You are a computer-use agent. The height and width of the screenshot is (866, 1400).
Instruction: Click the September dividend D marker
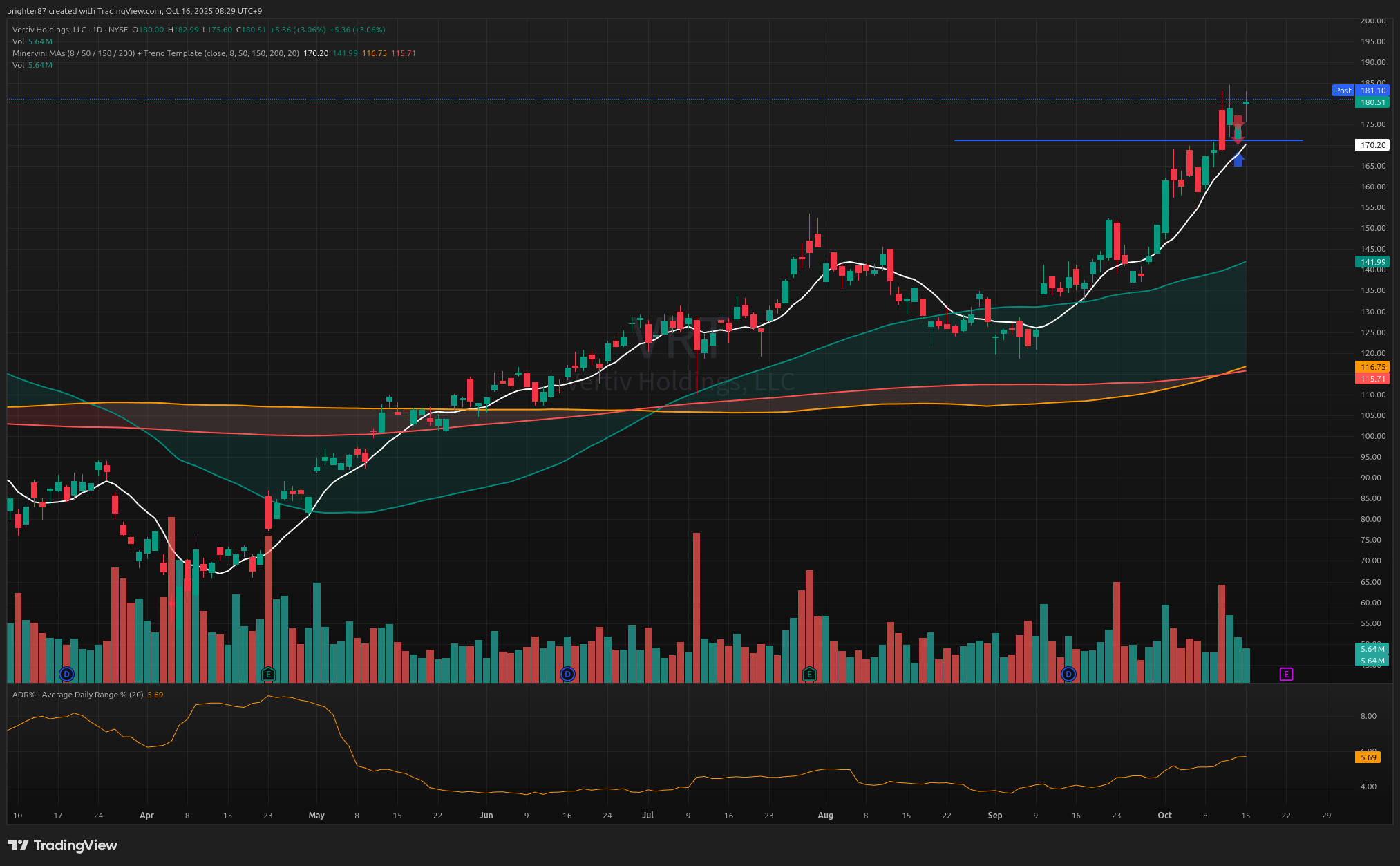[1068, 674]
